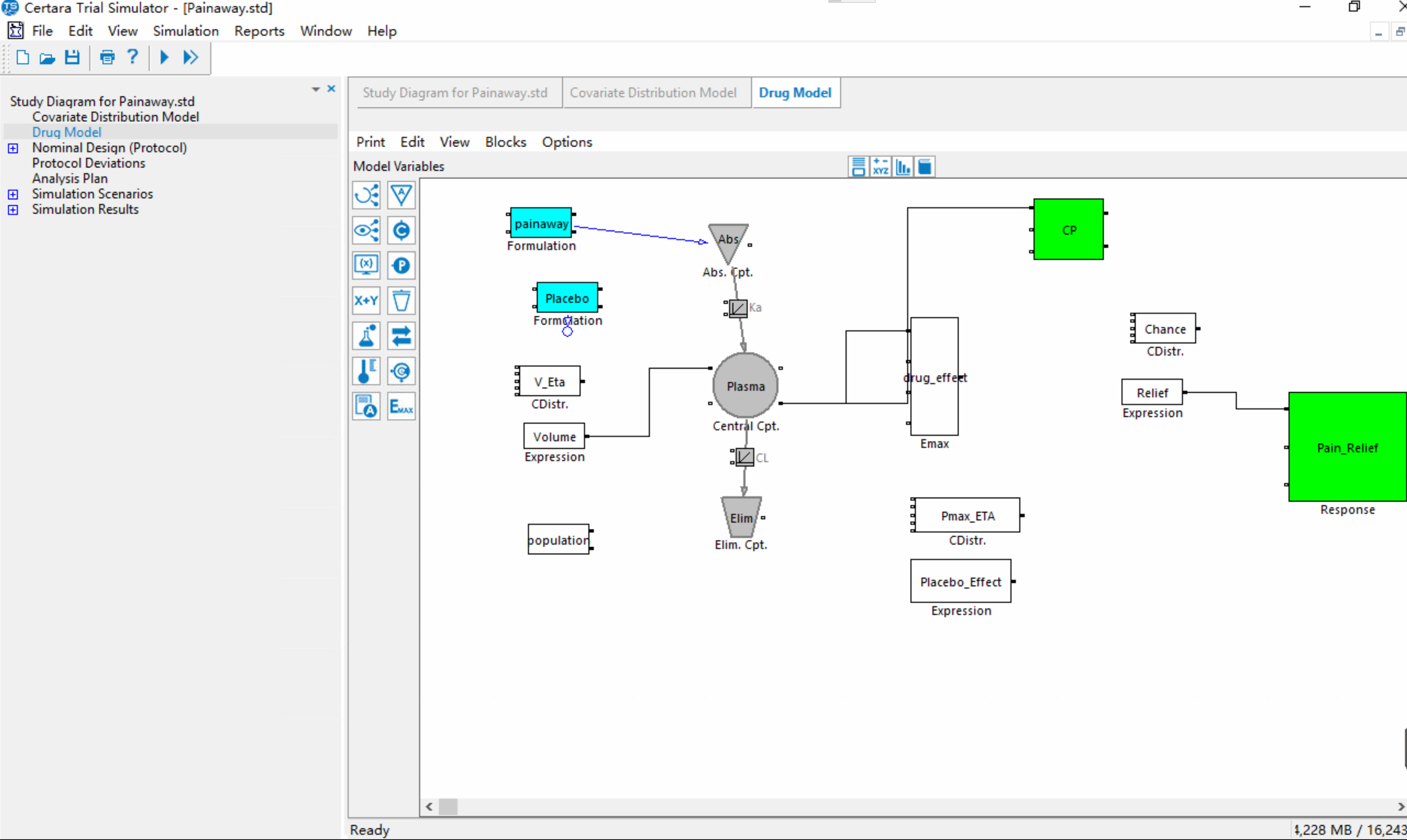1407x840 pixels.
Task: Click the Open folder toolbar icon
Action: click(47, 57)
